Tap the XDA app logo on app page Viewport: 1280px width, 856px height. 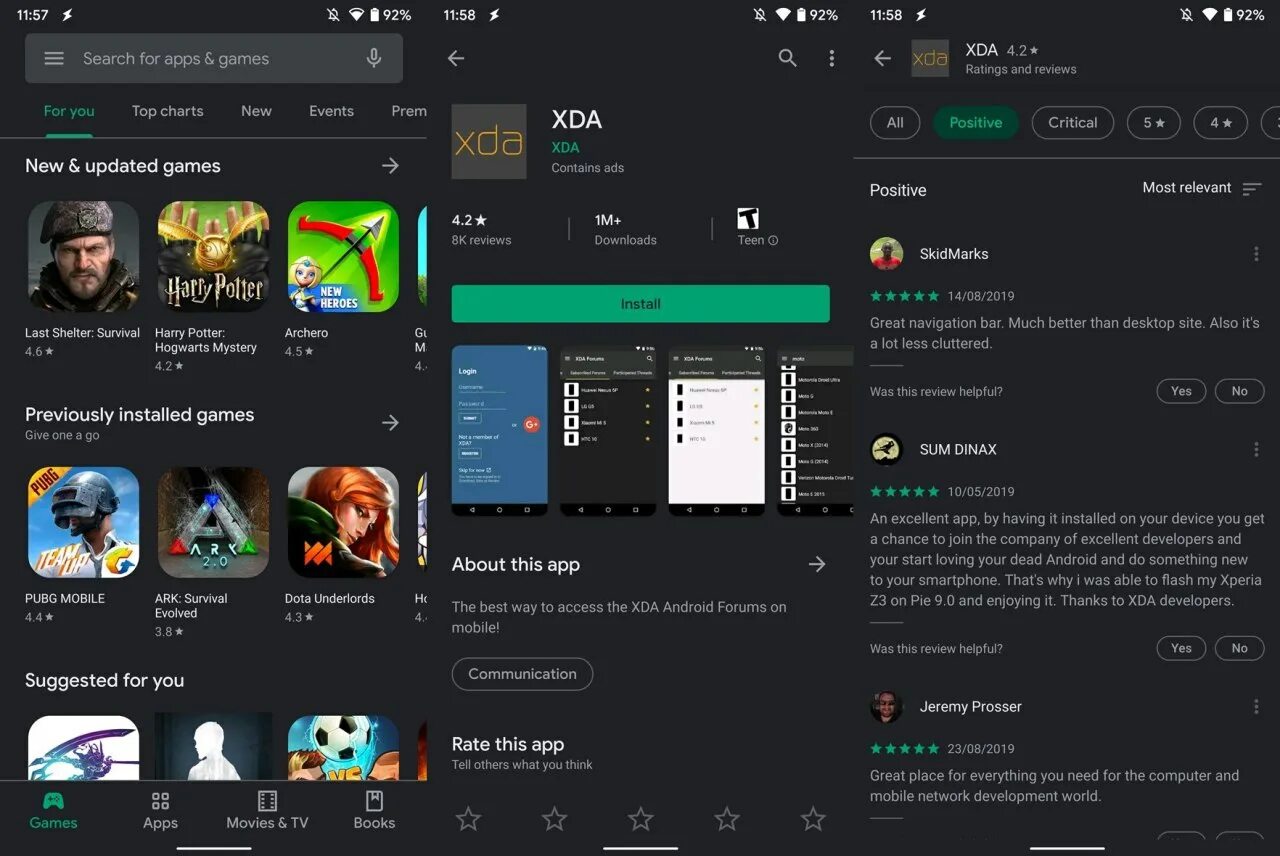[x=489, y=141]
